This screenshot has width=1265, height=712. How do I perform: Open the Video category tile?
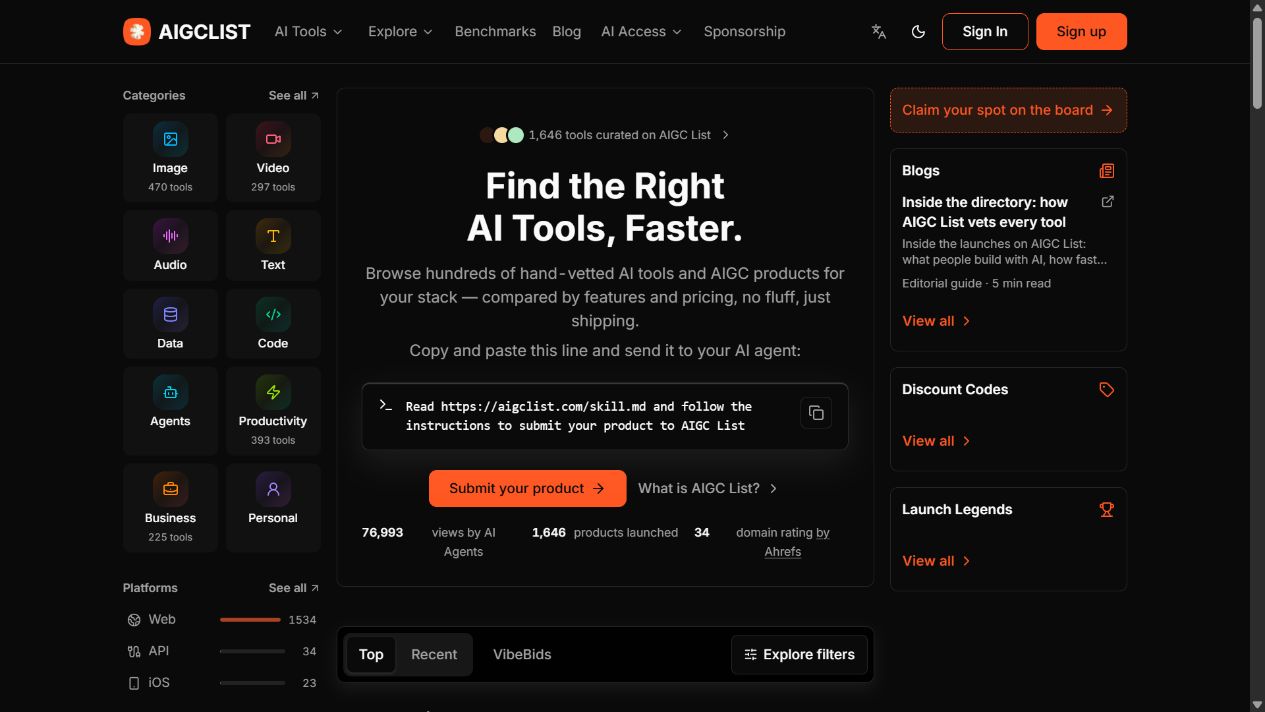click(x=273, y=158)
